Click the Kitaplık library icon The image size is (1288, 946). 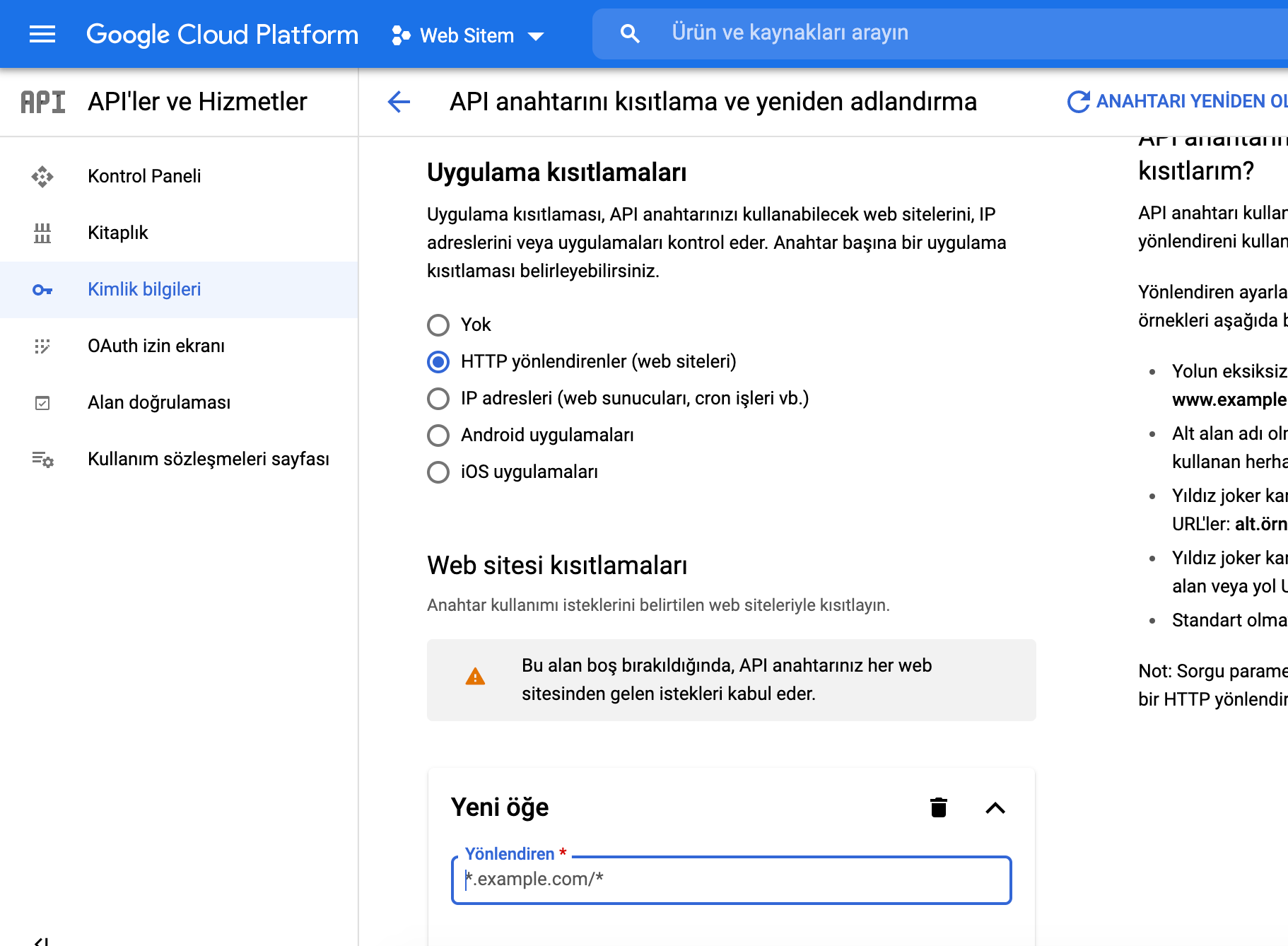42,233
